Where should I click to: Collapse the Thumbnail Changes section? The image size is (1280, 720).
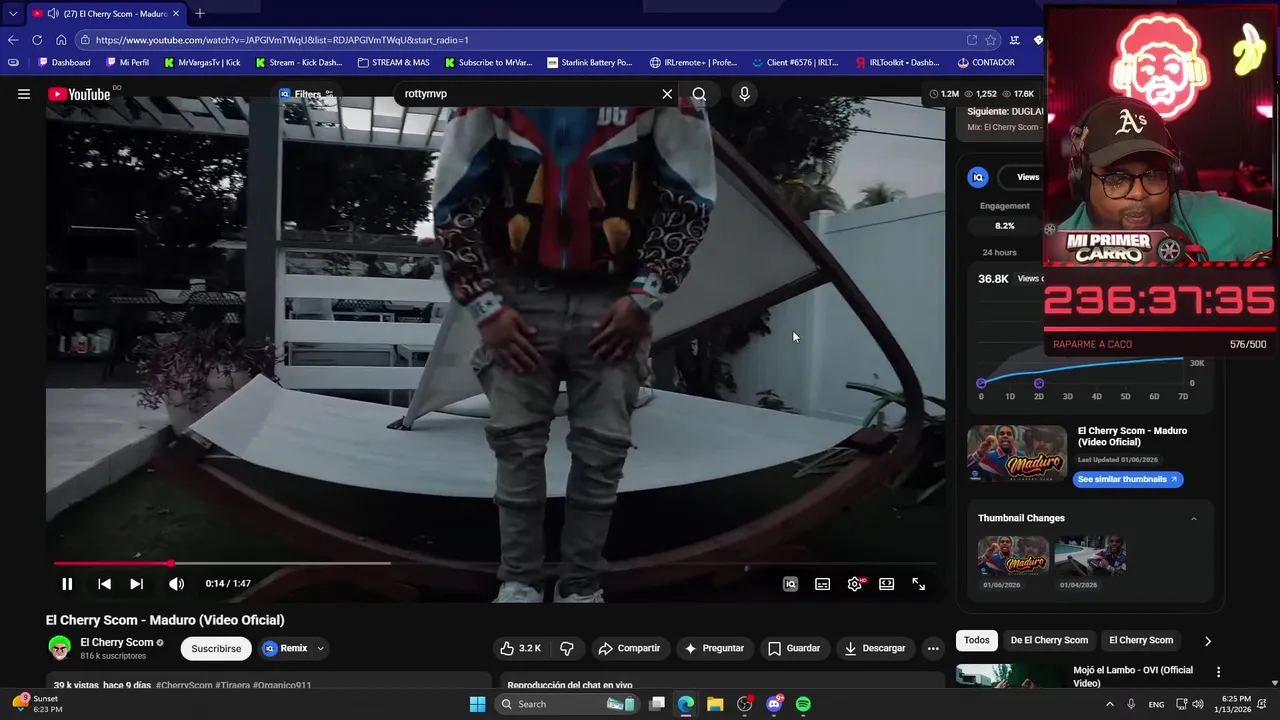tap(1193, 518)
